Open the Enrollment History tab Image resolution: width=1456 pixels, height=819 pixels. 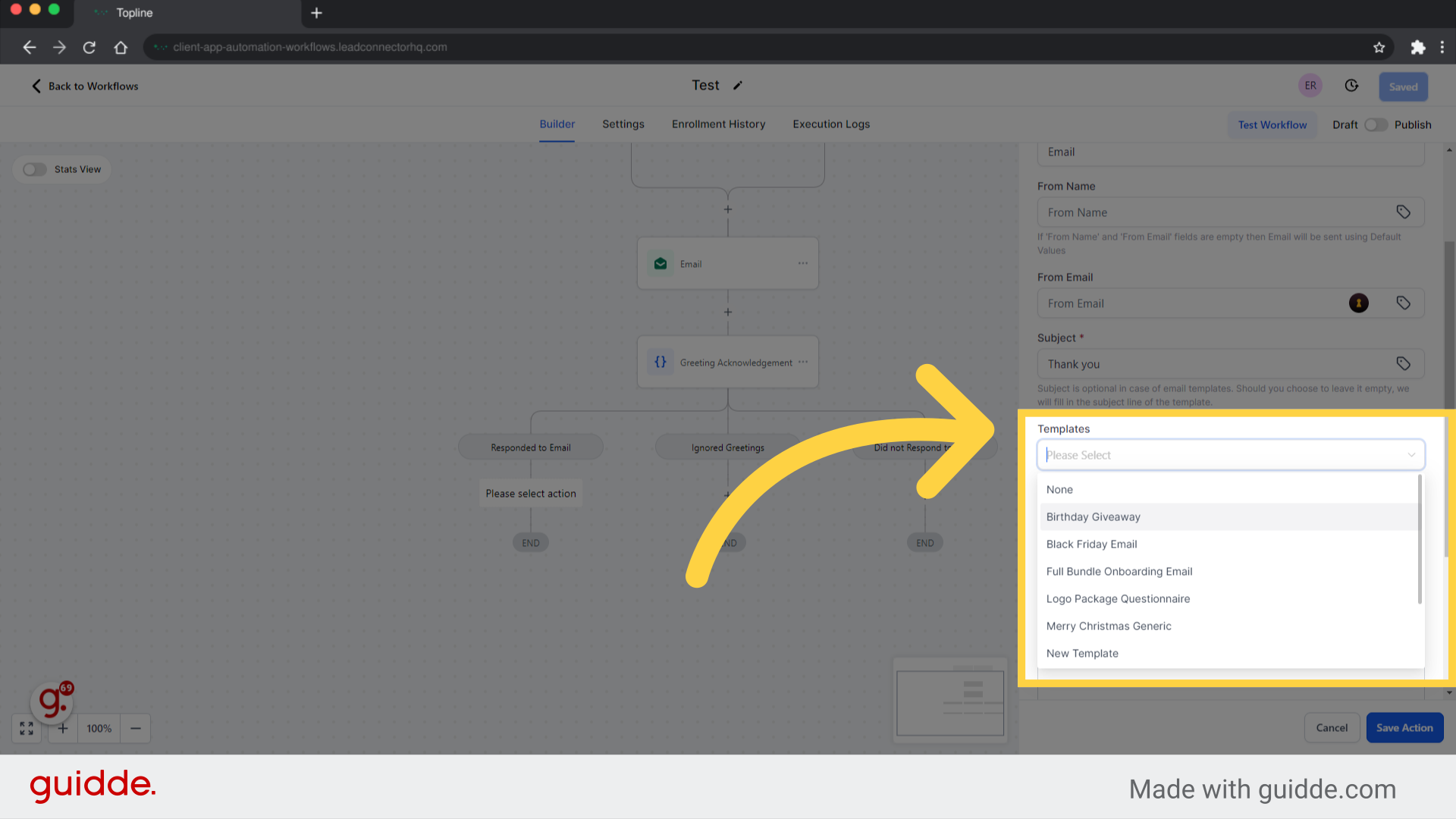(x=718, y=124)
